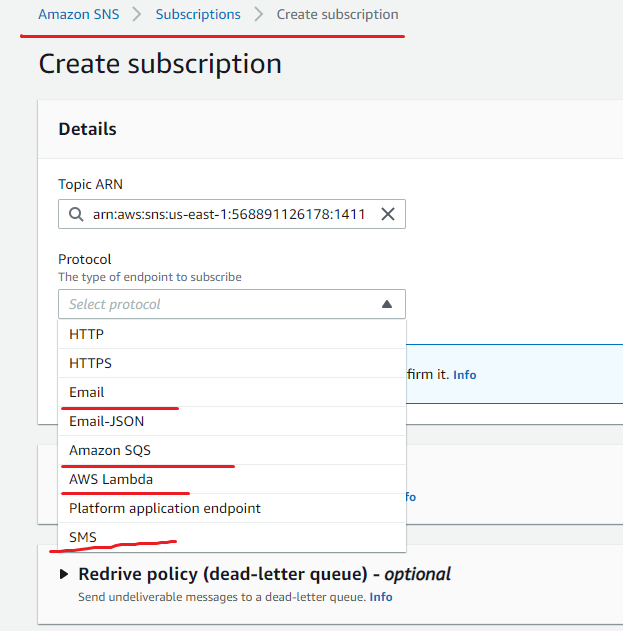Click the Redrive policy section heading

pos(264,574)
